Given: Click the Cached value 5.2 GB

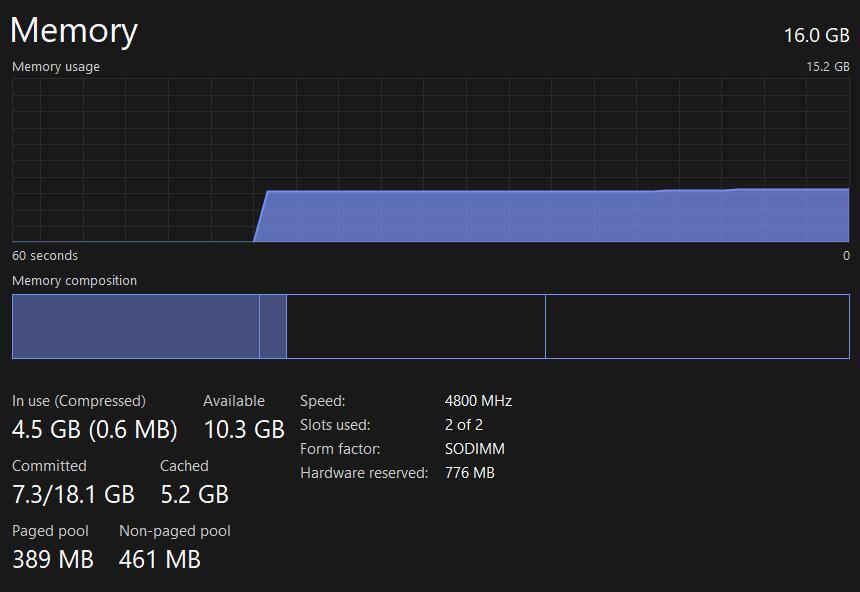Looking at the screenshot, I should pos(194,494).
